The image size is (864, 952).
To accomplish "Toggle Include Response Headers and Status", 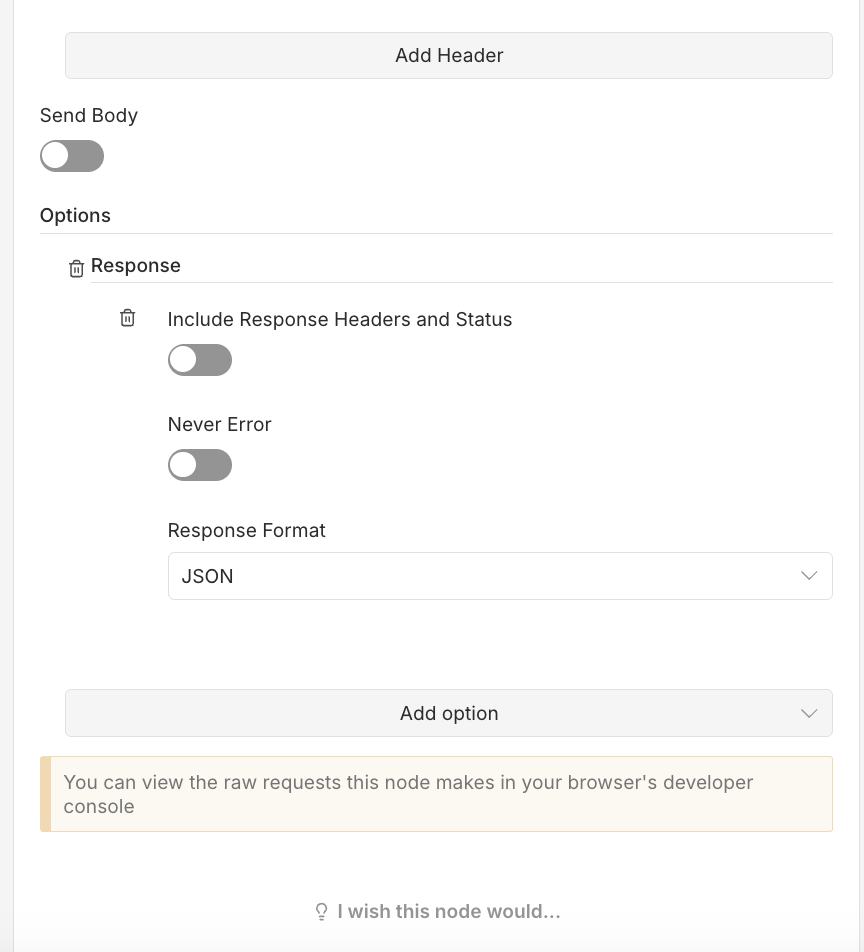I will (x=200, y=360).
